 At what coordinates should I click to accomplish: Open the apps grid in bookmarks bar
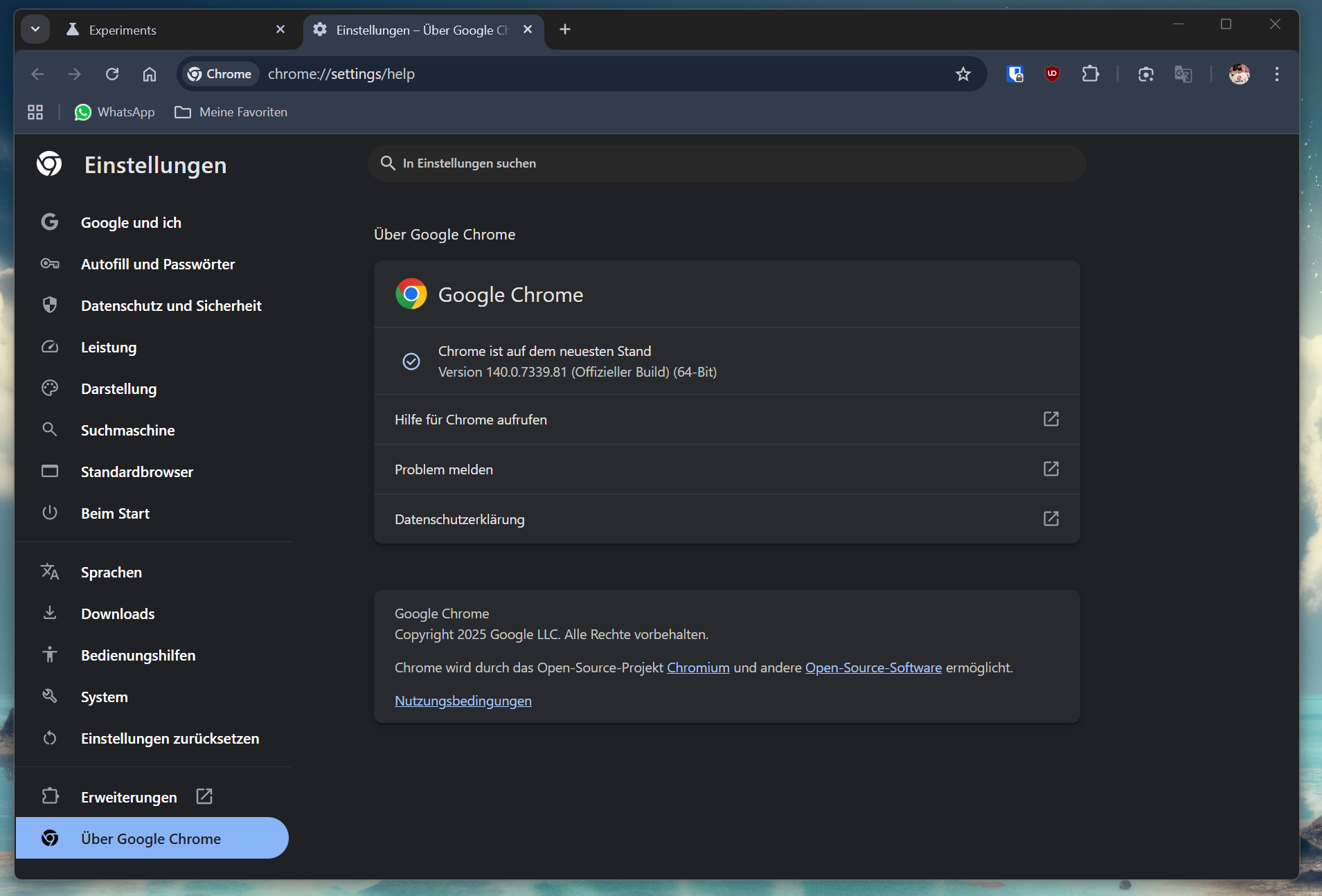tap(35, 112)
